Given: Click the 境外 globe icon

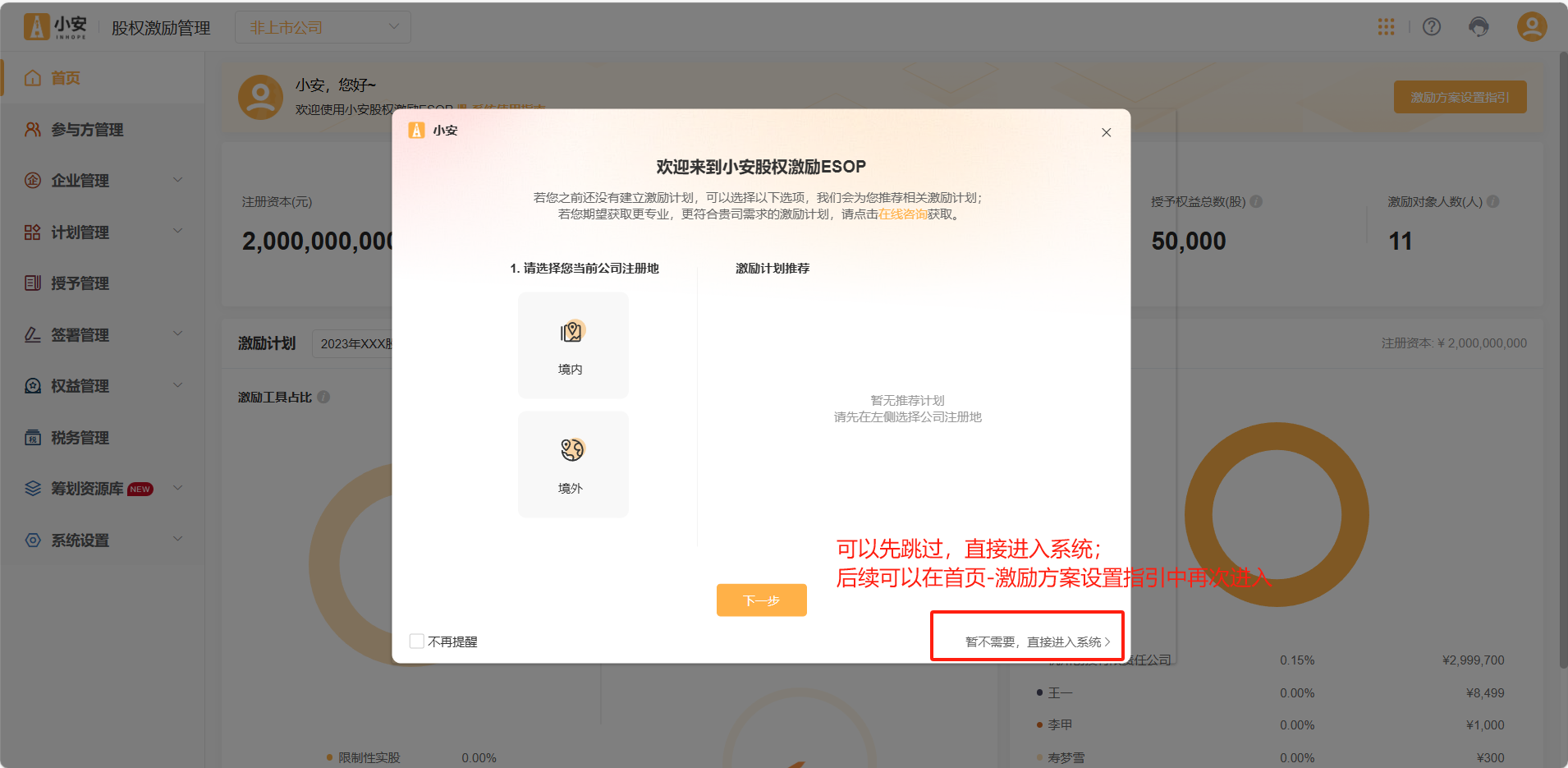Looking at the screenshot, I should [571, 450].
